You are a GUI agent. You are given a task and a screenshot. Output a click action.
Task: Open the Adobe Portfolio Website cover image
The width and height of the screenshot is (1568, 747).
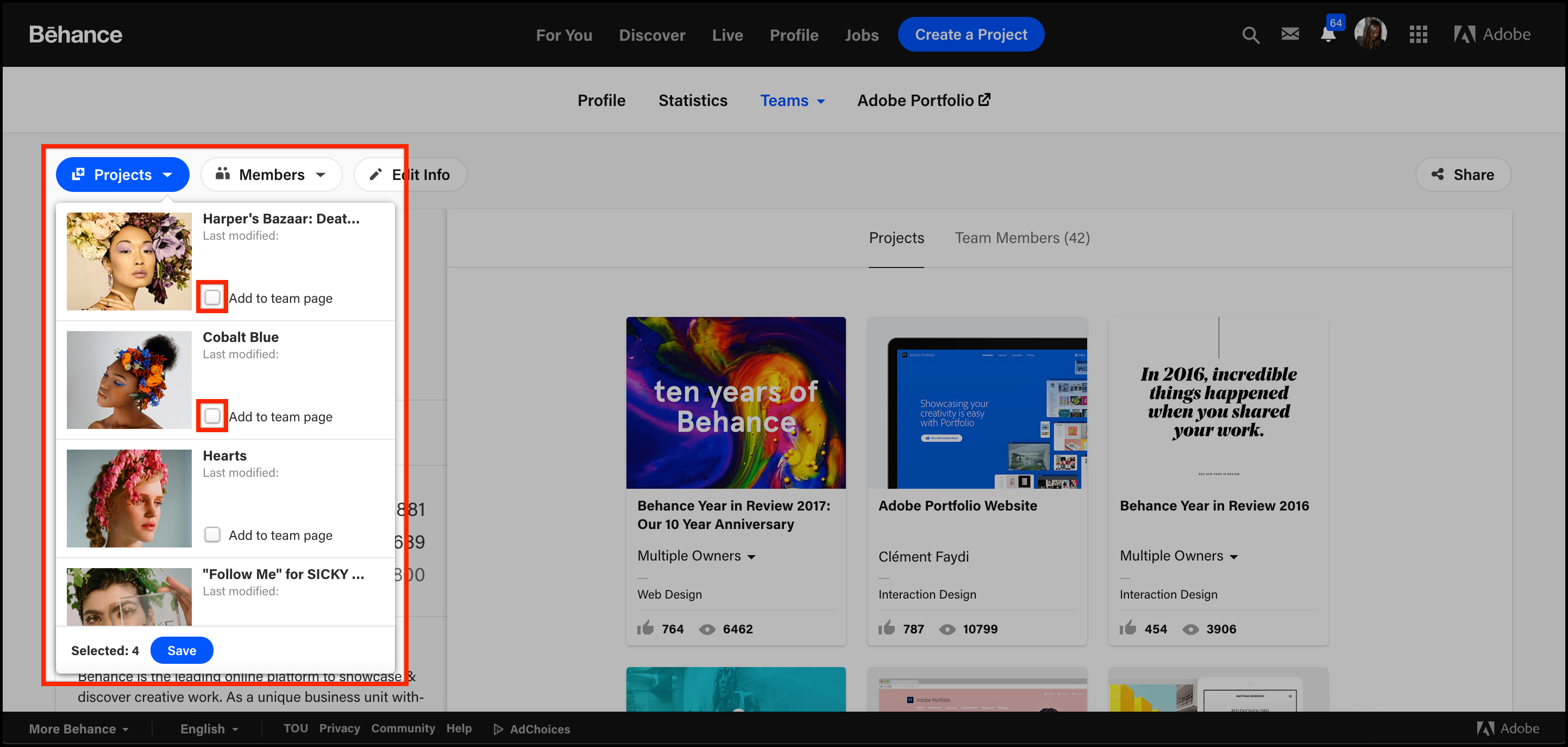coord(977,403)
